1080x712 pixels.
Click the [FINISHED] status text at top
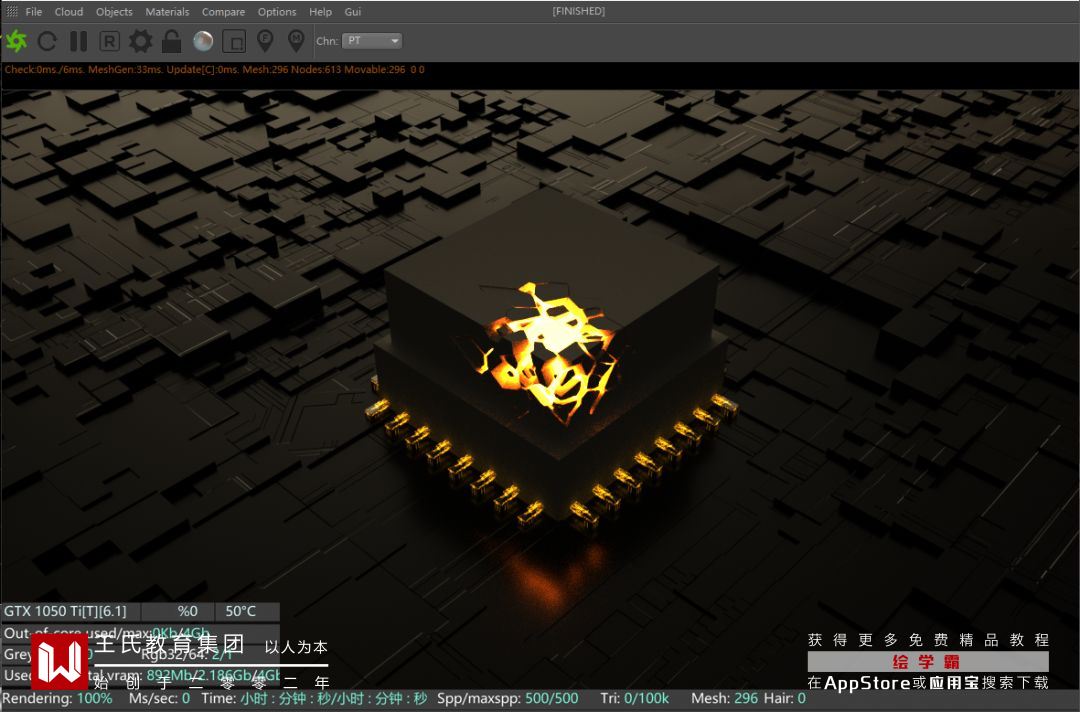tap(579, 11)
